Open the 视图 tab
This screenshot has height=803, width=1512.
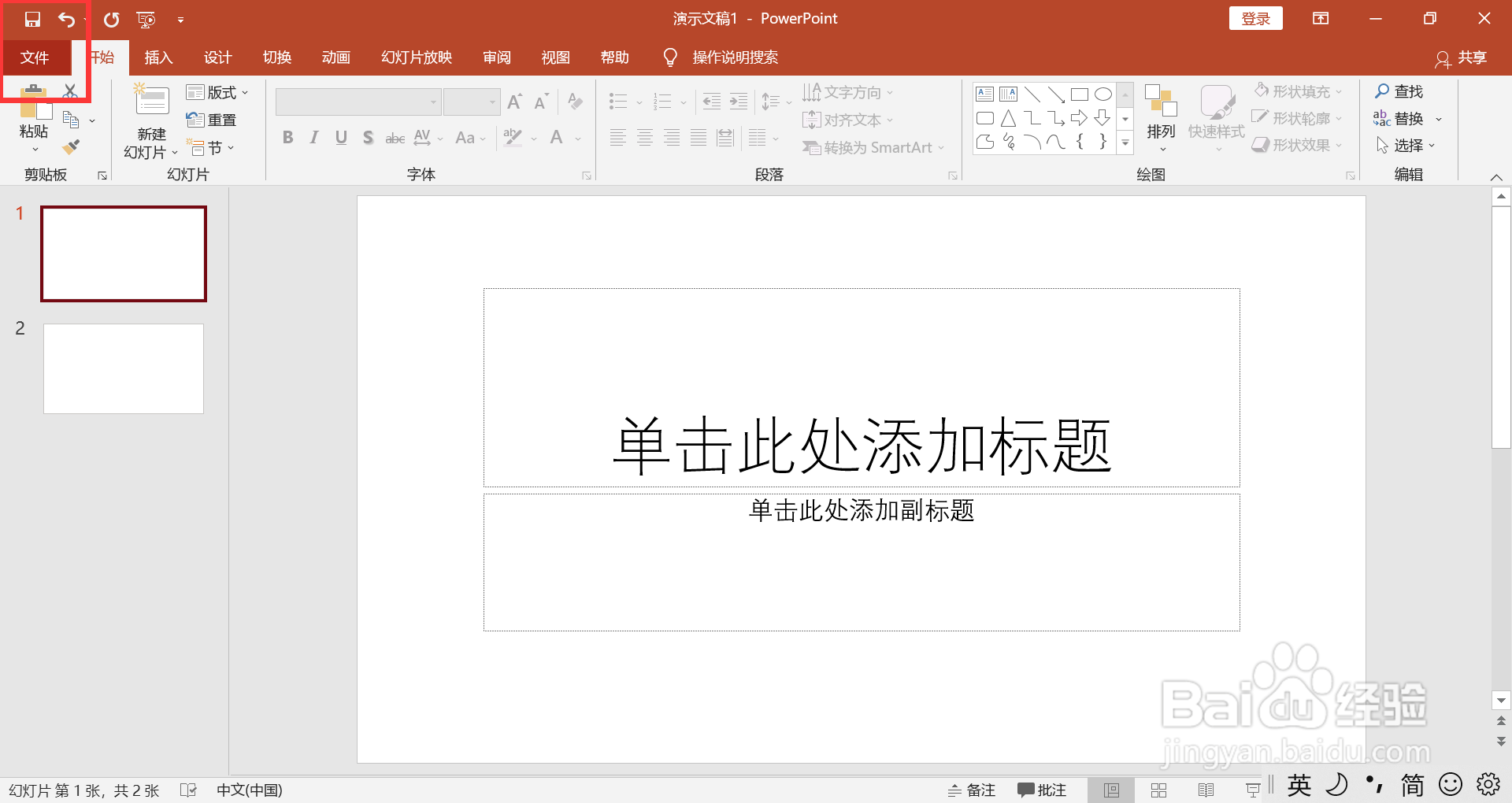[x=555, y=57]
